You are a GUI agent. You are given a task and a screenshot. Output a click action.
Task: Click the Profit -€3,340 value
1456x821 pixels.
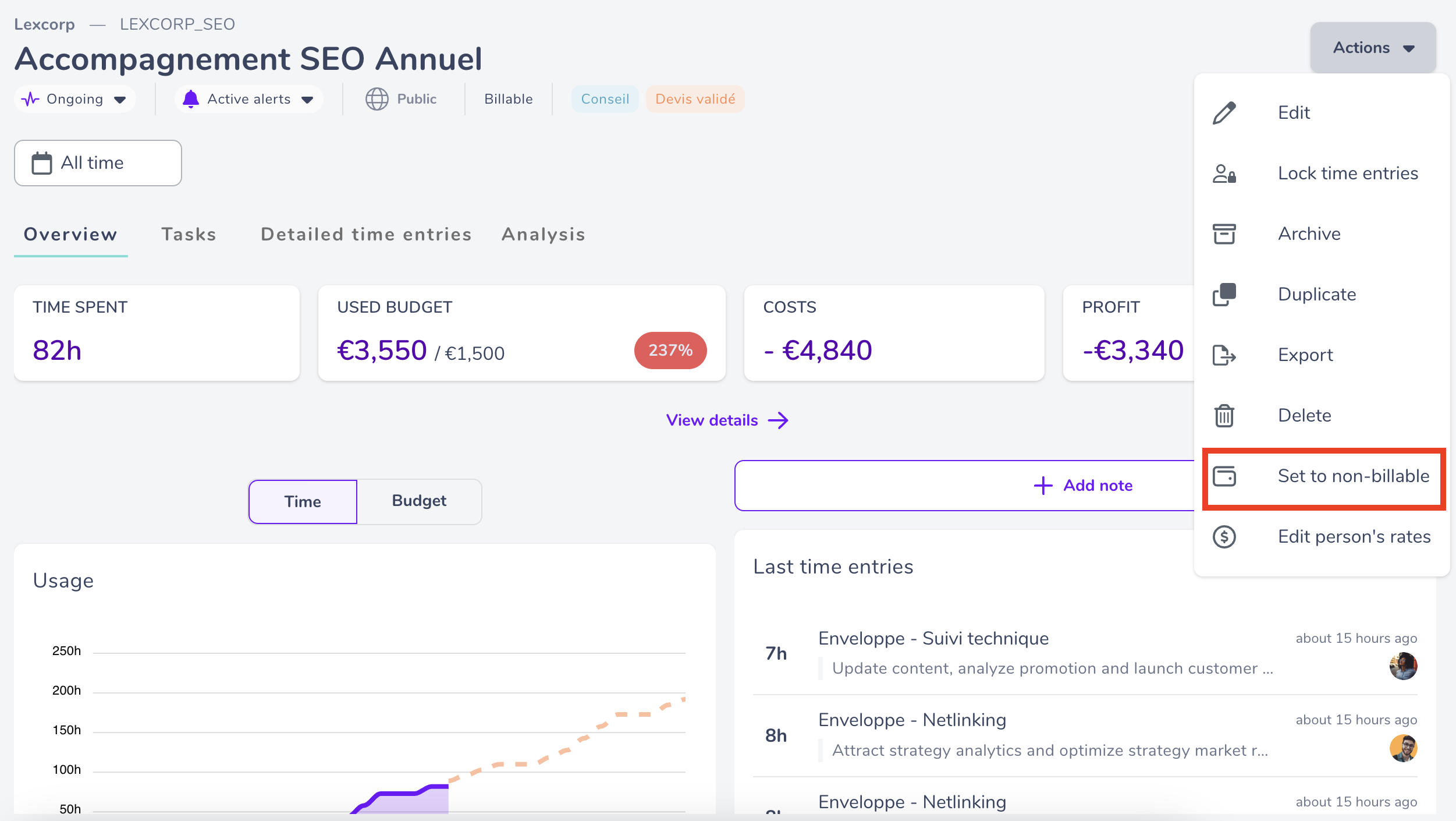point(1133,351)
